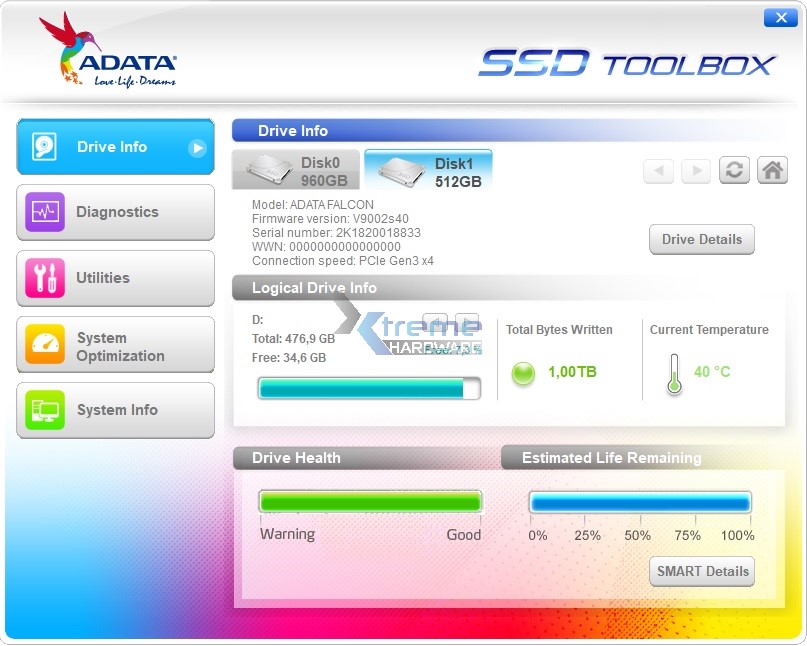Click the Home icon in Drive Info
Screen dimensions: 807x646
772,170
